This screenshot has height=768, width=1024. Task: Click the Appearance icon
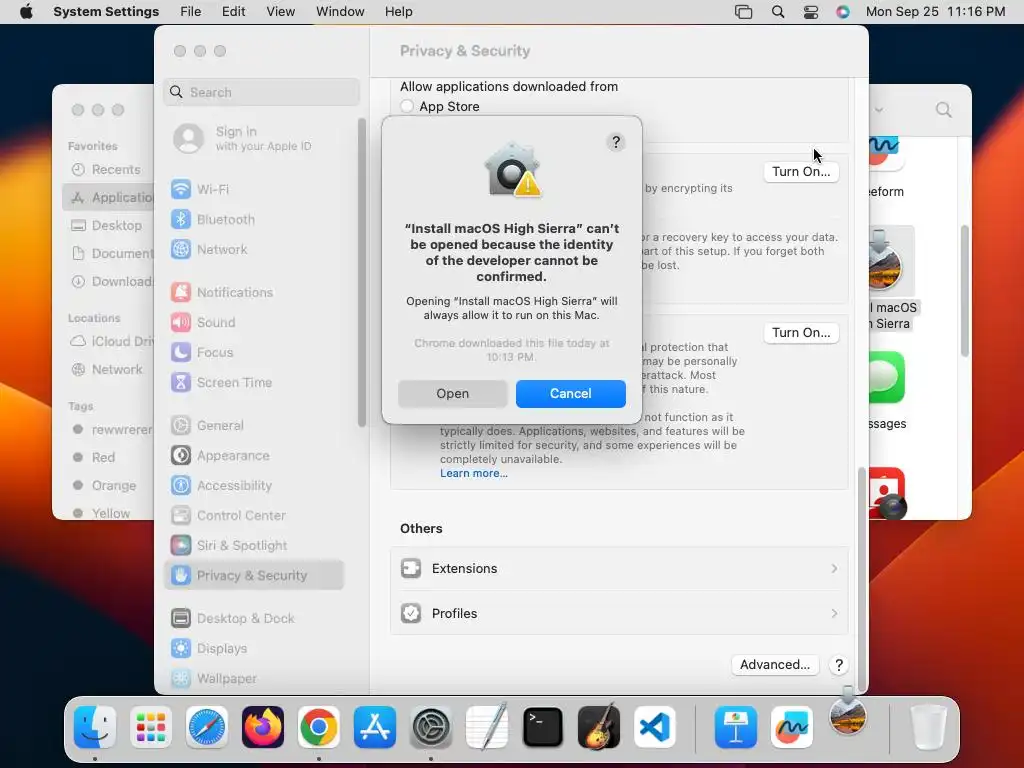(181, 456)
